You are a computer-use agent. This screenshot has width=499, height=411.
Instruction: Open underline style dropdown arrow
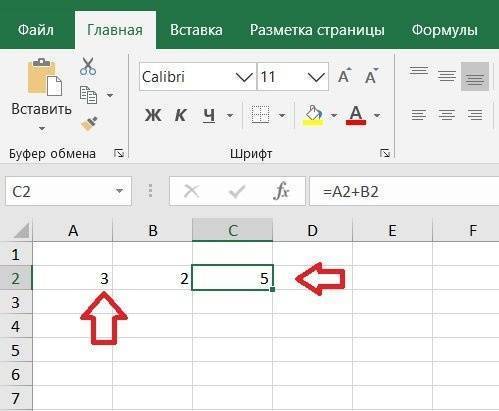(x=230, y=116)
